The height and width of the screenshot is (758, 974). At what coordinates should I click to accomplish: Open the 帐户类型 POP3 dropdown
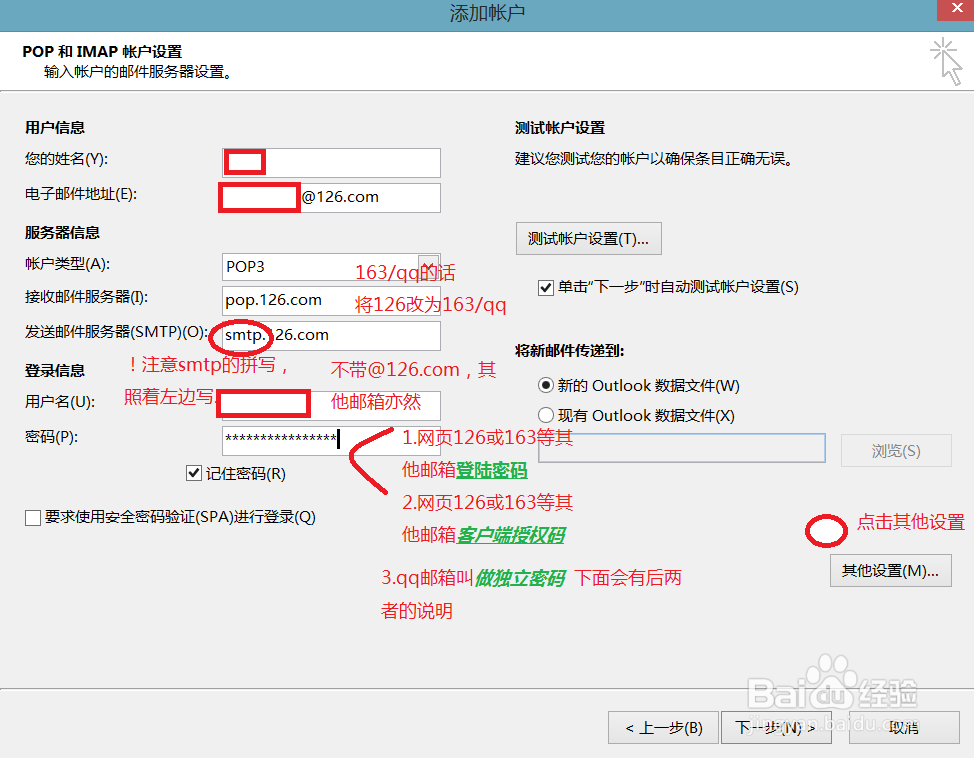430,266
